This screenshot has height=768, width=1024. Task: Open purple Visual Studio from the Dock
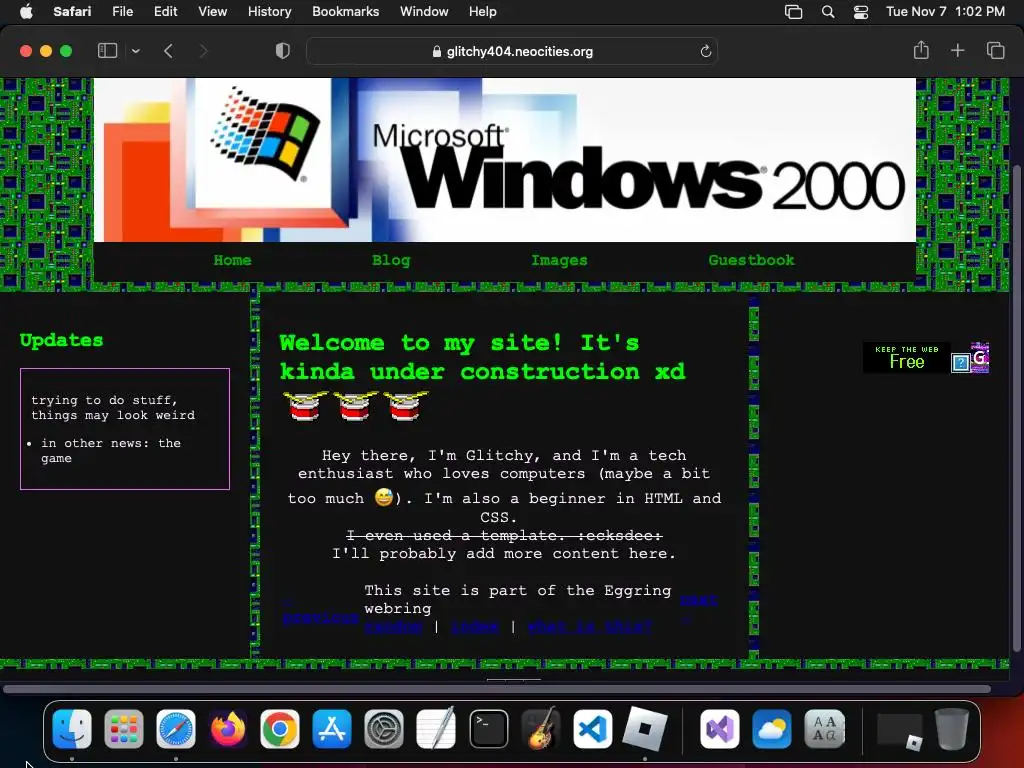(719, 729)
